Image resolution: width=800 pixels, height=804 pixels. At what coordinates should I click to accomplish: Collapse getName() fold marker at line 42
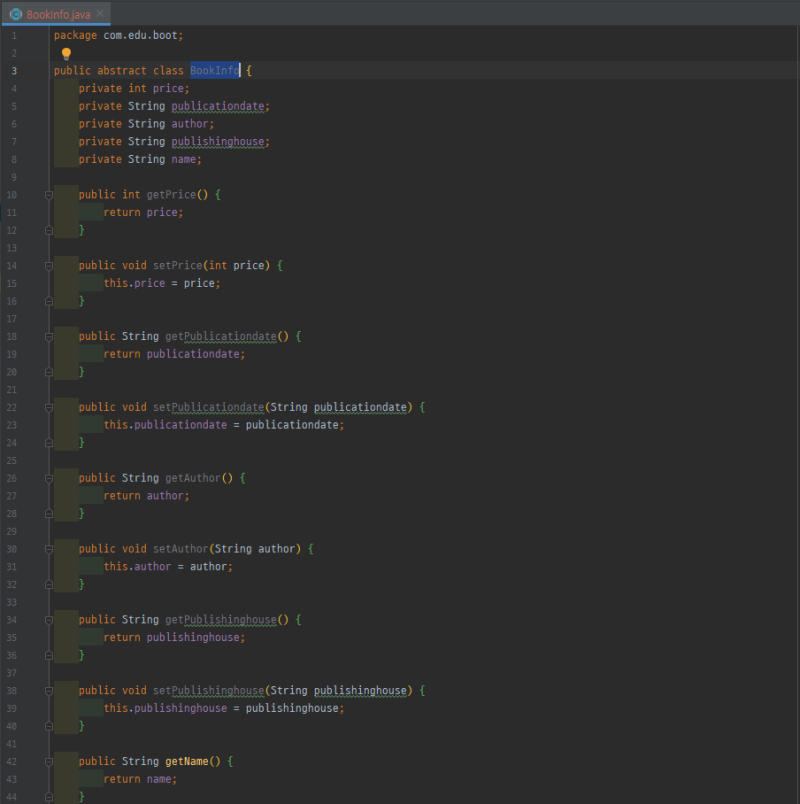pyautogui.click(x=49, y=761)
